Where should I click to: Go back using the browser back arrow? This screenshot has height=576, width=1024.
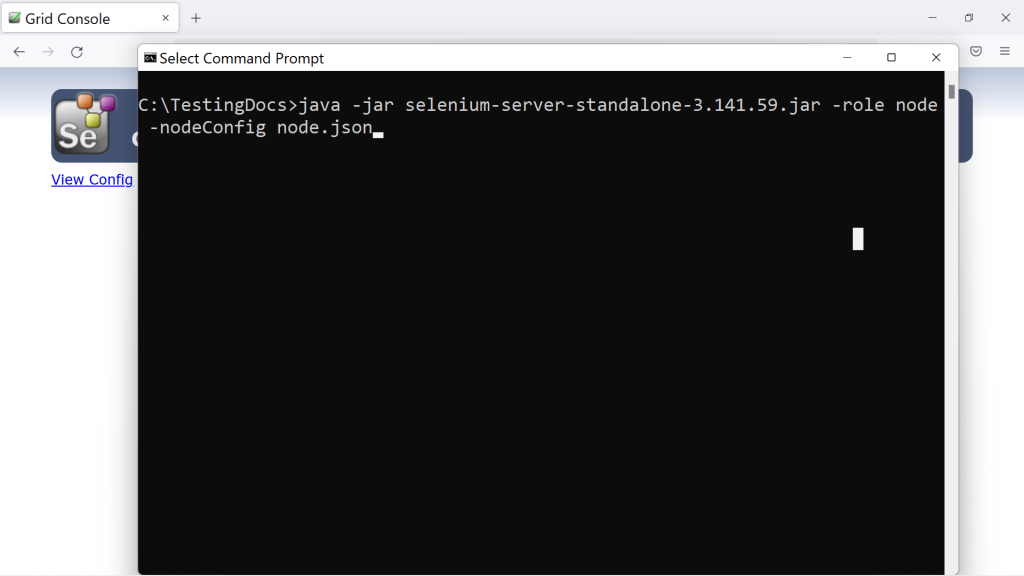point(19,52)
